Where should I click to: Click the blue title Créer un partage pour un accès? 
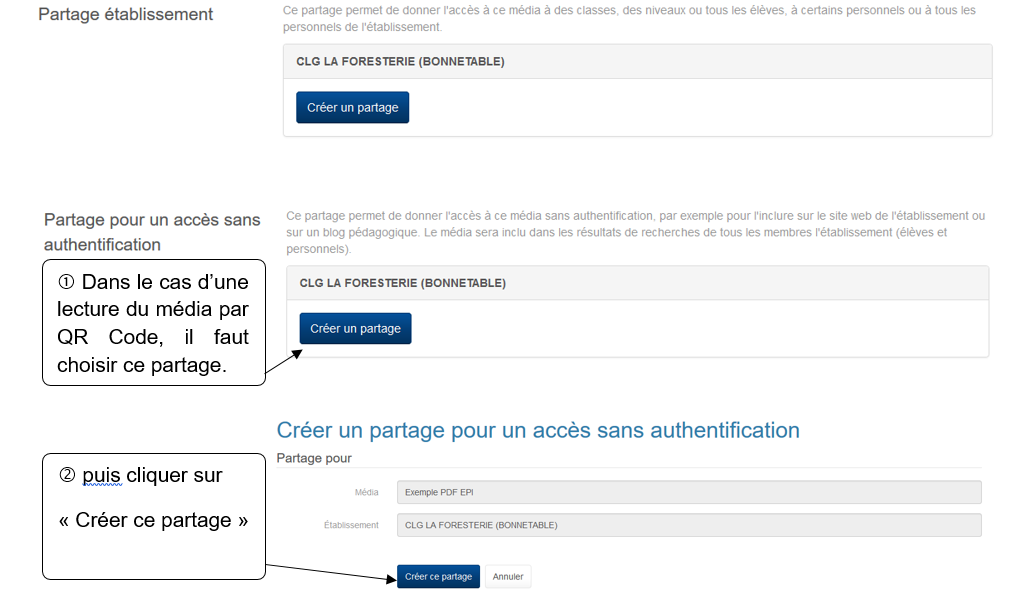(x=537, y=430)
